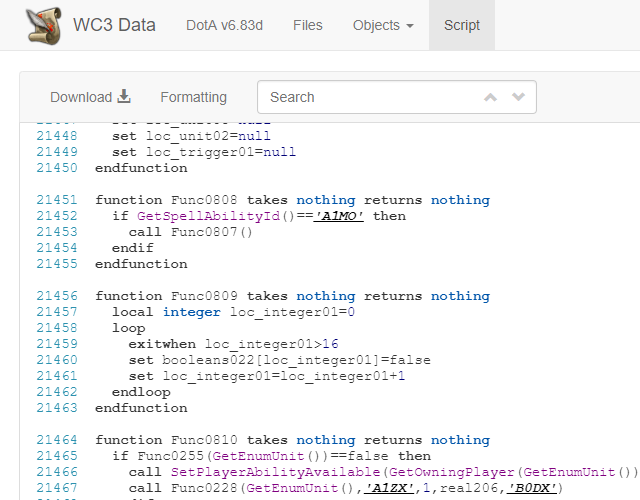640x500 pixels.
Task: Select line number 21456
Action: (x=57, y=296)
